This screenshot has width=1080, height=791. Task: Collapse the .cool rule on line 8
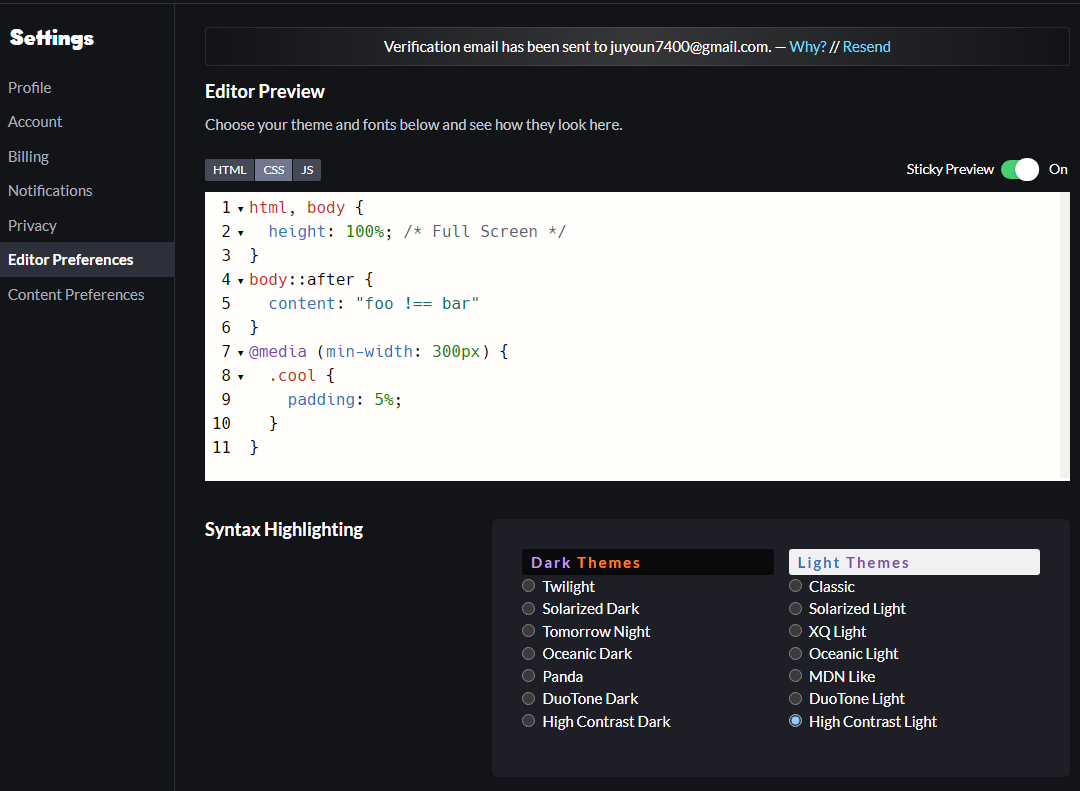pos(240,377)
